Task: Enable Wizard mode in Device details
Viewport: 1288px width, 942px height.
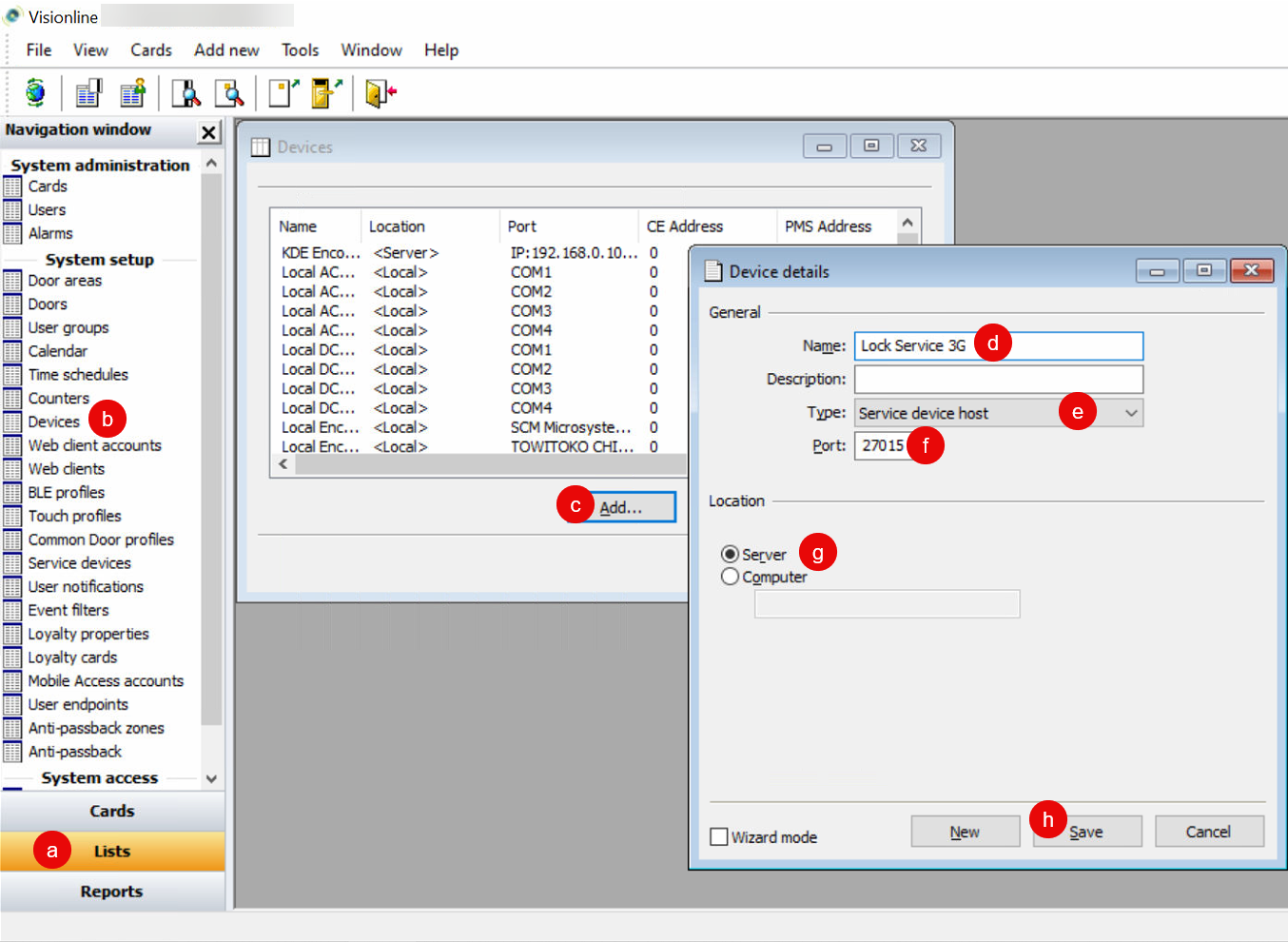Action: pos(719,836)
